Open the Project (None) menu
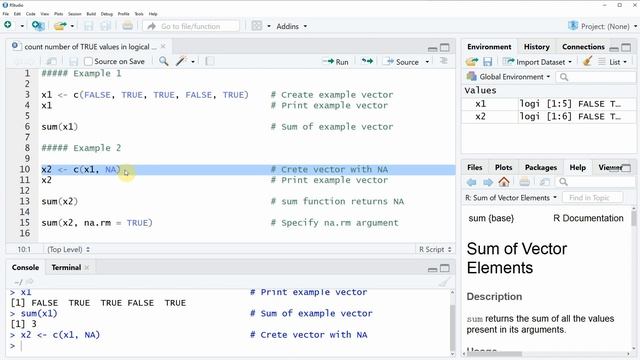The width and height of the screenshot is (640, 360). point(602,26)
